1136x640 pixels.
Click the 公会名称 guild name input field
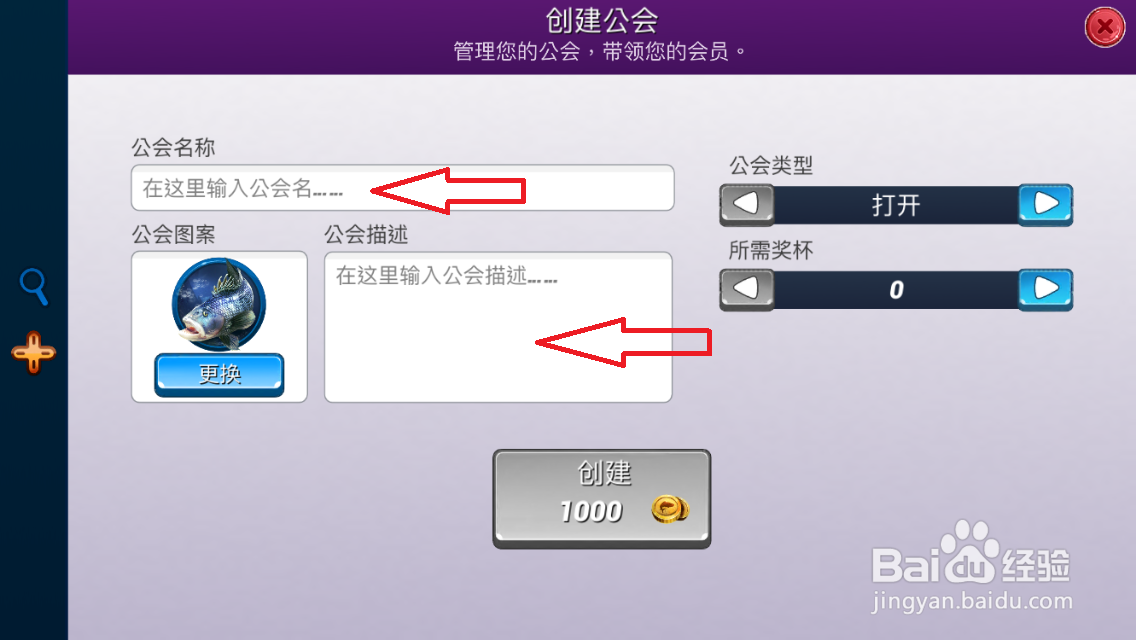coord(403,188)
